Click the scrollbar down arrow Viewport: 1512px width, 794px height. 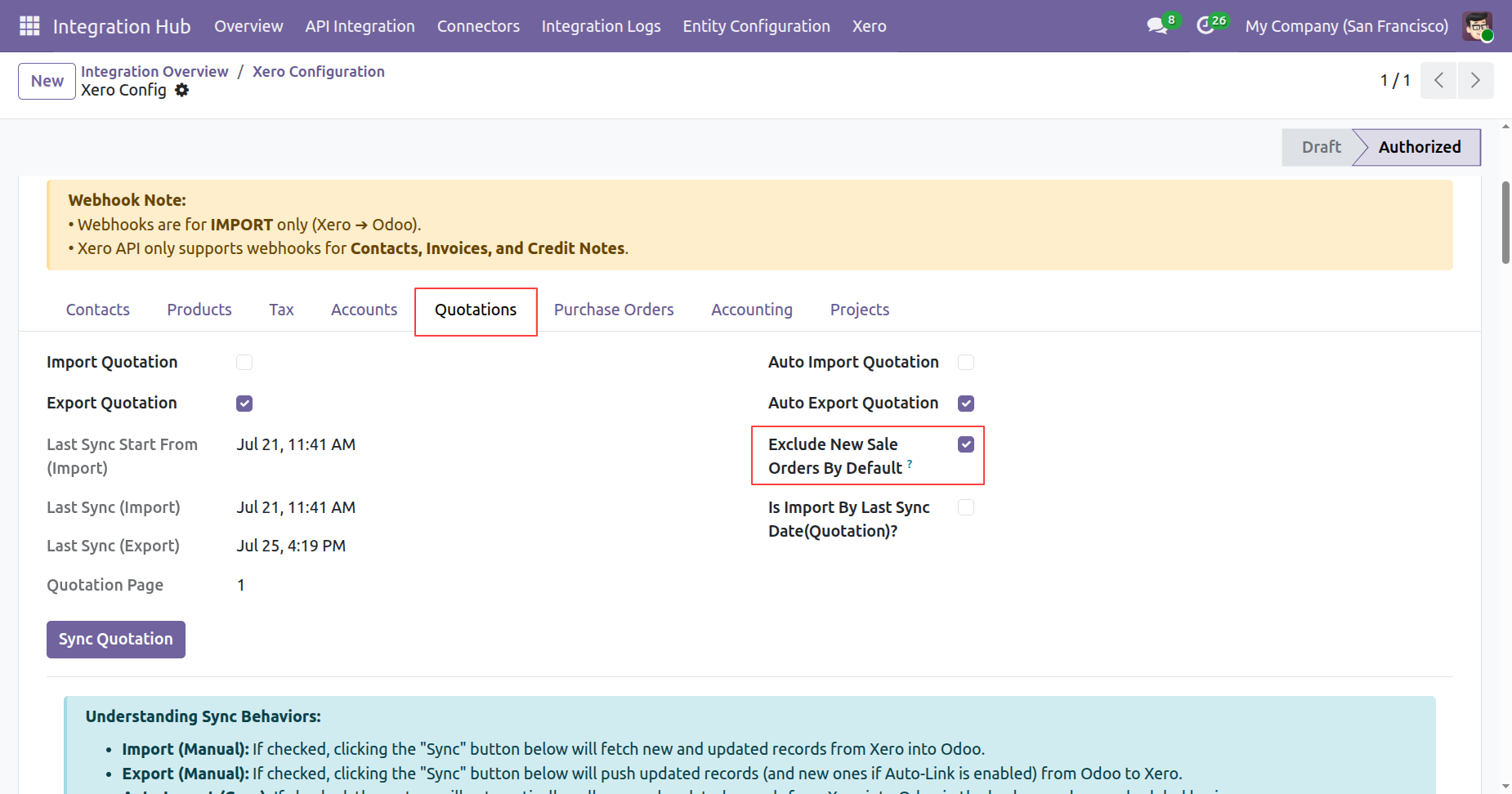(1505, 787)
